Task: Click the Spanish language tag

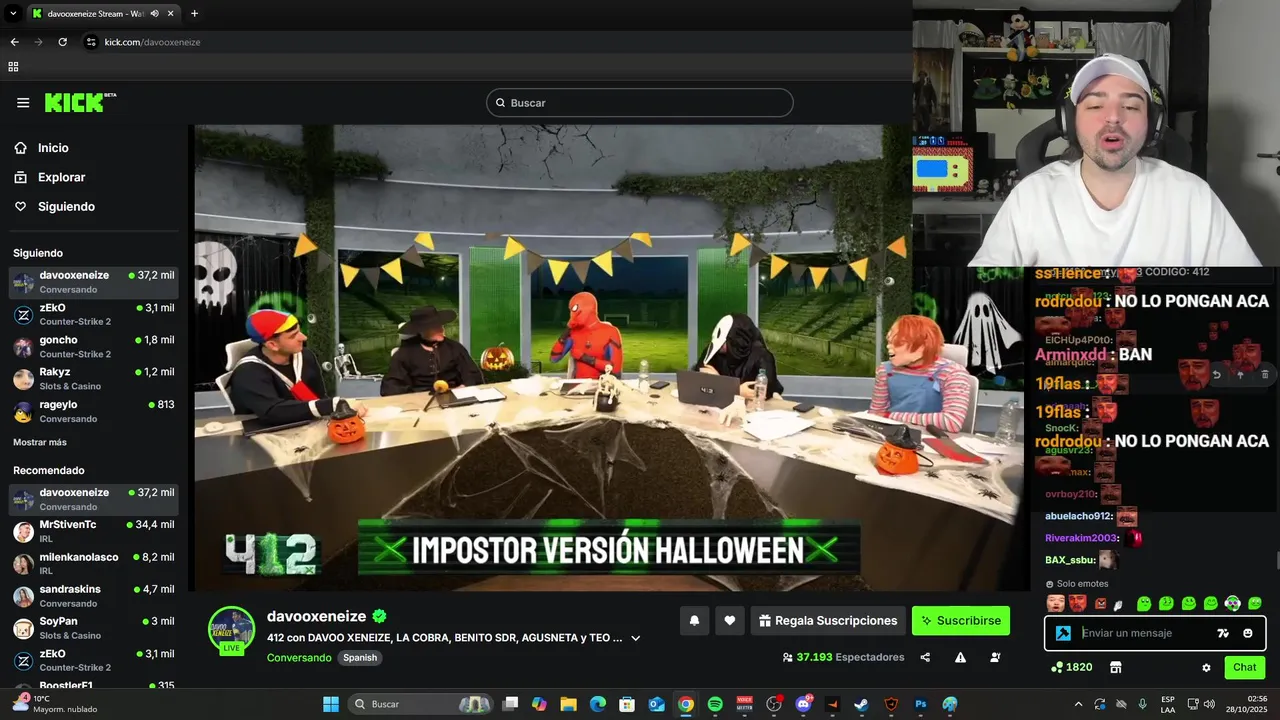Action: (x=360, y=658)
